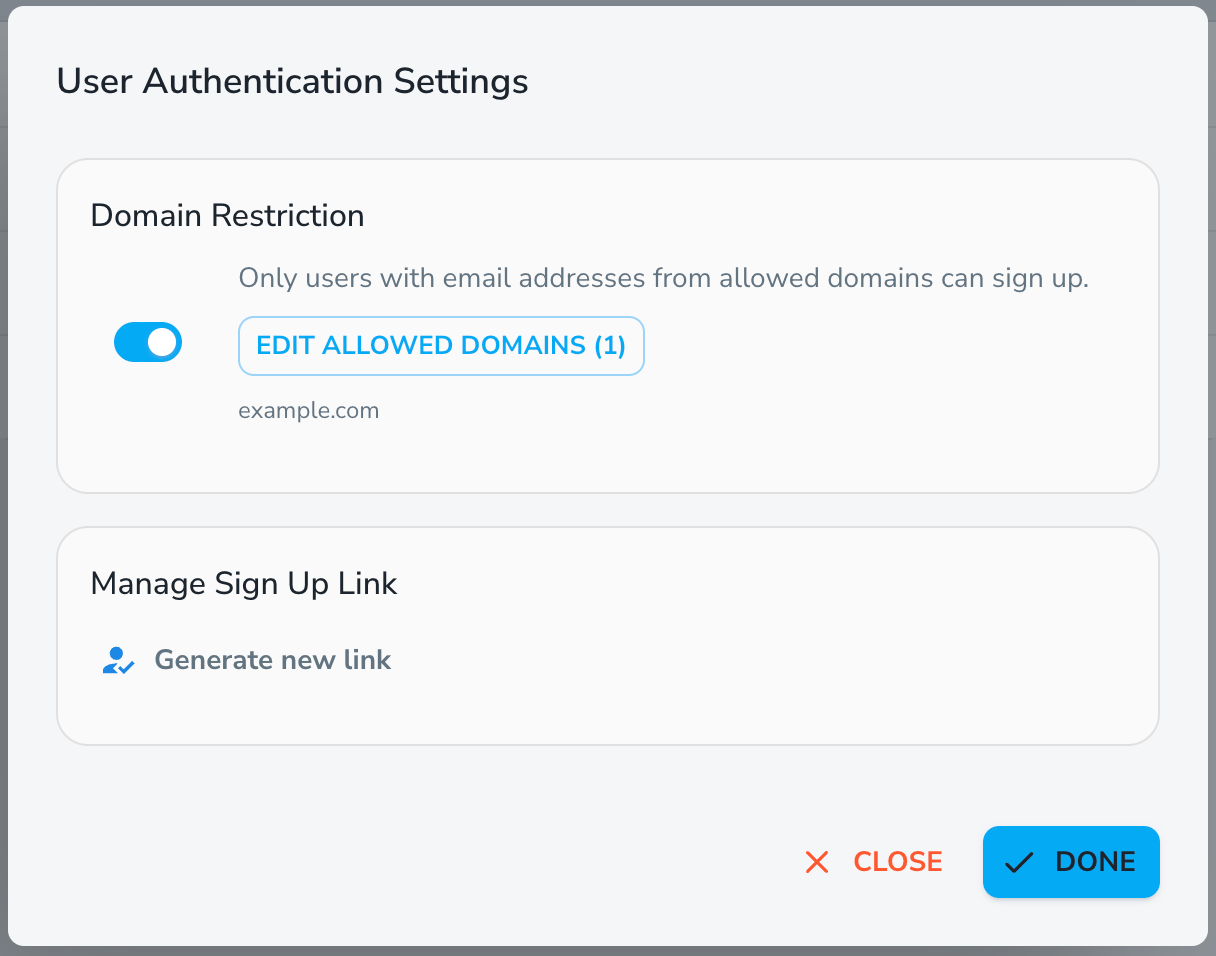Click the white knob of the domain toggle
The width and height of the screenshot is (1216, 956).
coord(162,342)
